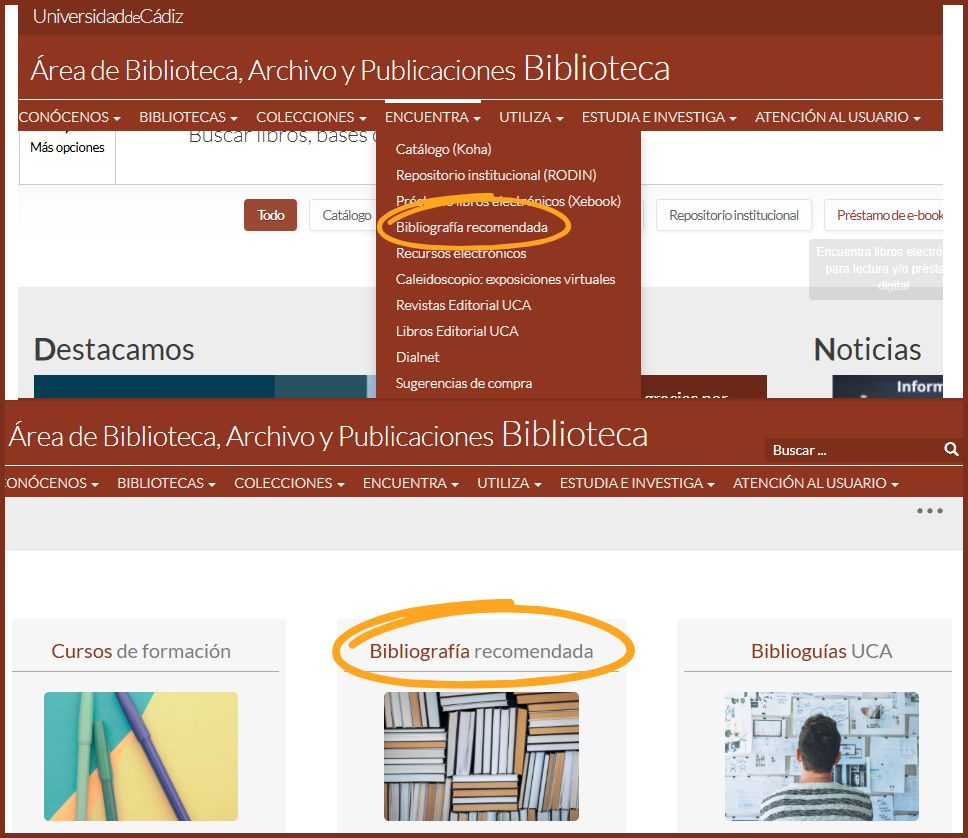Select the Todo search filter button

click(270, 215)
